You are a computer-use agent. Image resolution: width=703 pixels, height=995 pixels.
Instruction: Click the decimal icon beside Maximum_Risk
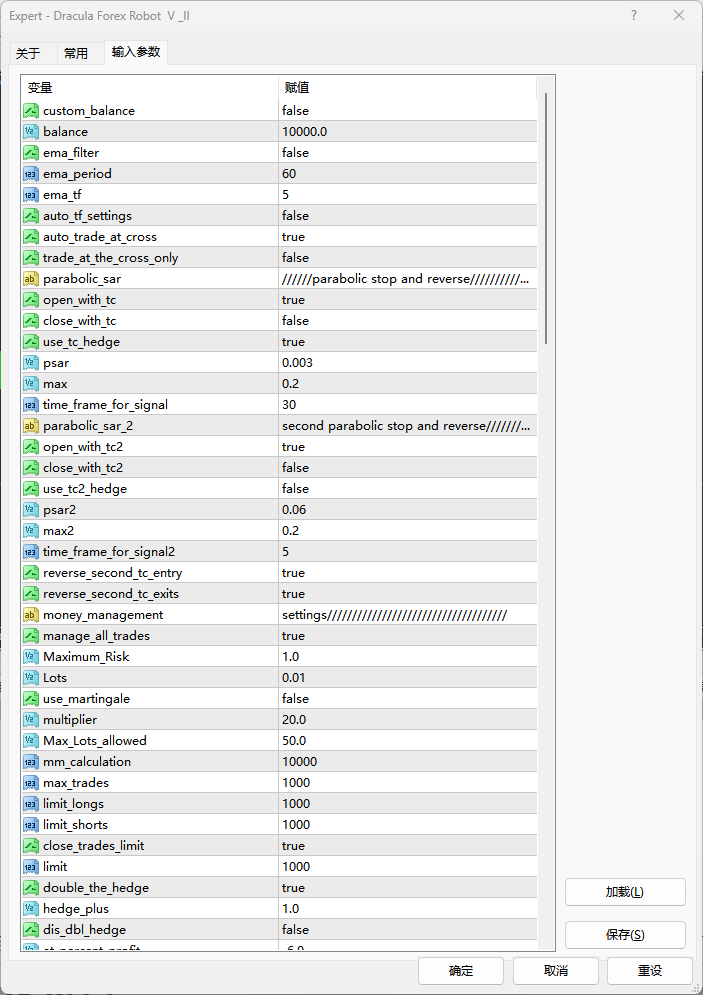click(x=31, y=657)
